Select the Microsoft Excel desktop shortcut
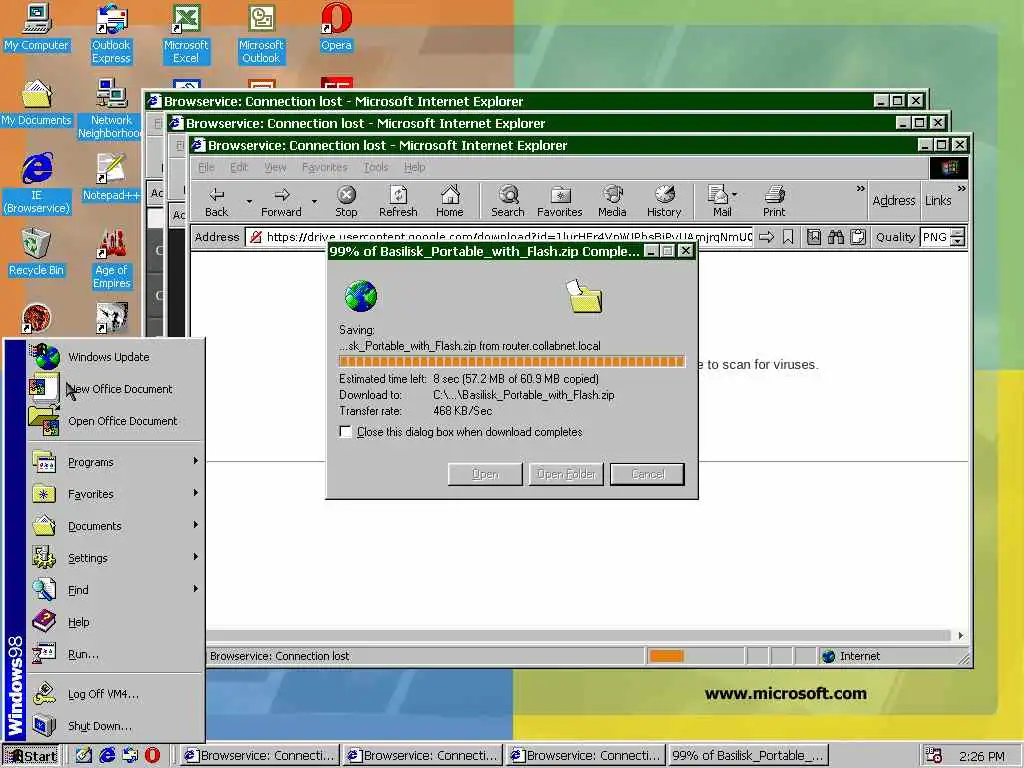Image resolution: width=1024 pixels, height=768 pixels. [x=186, y=34]
